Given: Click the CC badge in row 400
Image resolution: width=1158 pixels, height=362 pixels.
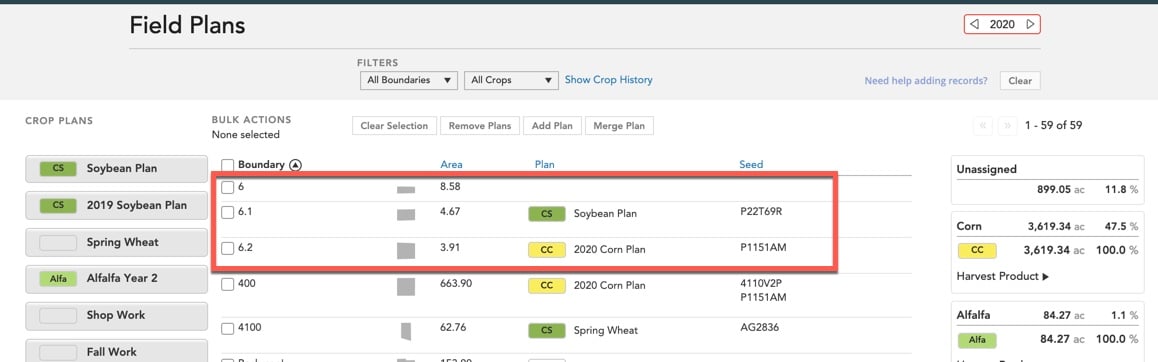Looking at the screenshot, I should (x=547, y=286).
